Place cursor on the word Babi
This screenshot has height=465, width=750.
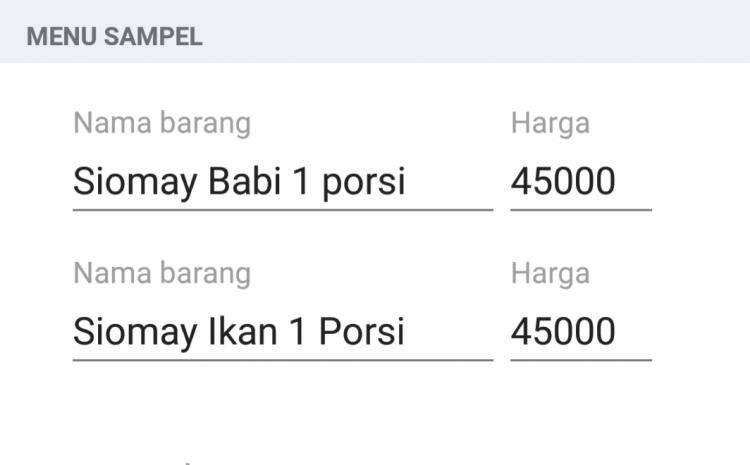click(x=244, y=181)
